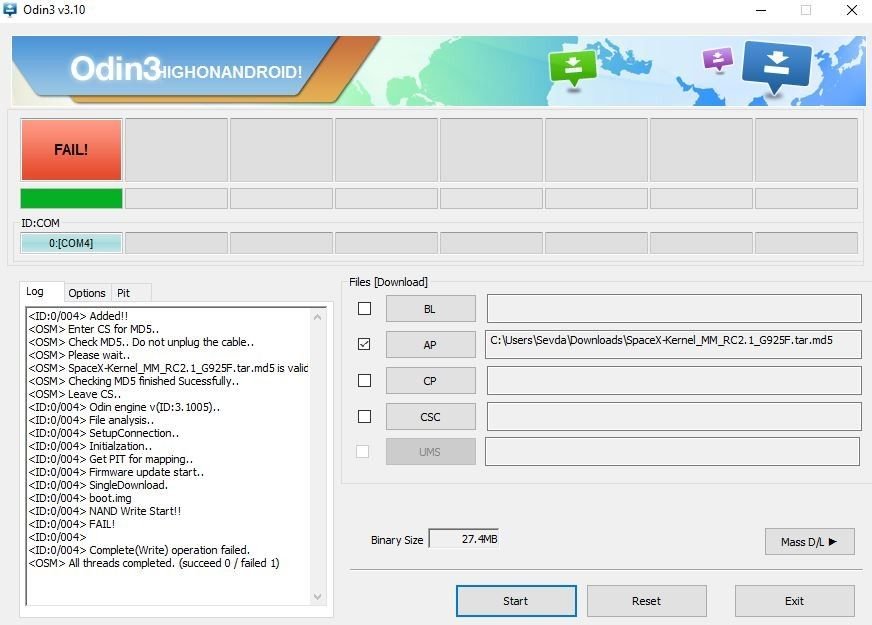Click the log scrollbar up arrow
872x625 pixels.
point(318,317)
